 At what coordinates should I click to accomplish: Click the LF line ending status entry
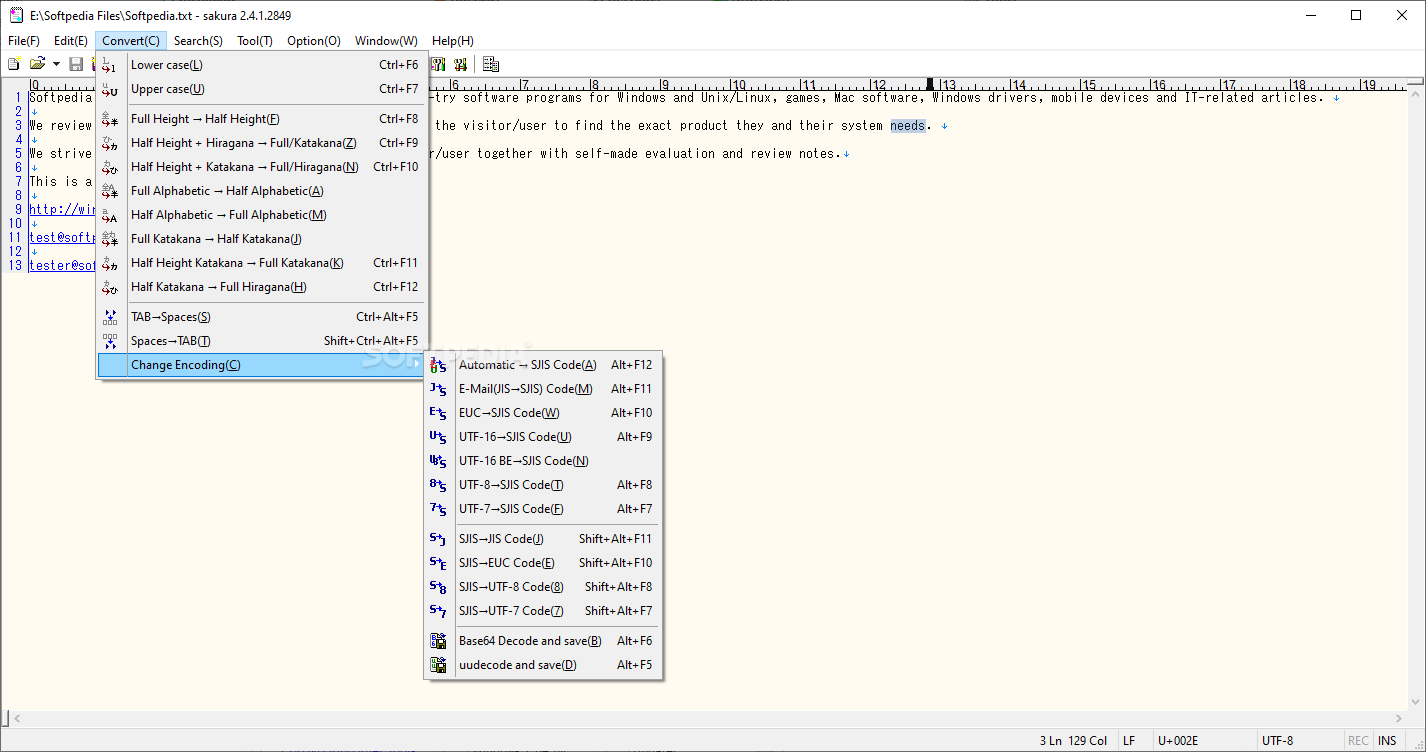1129,741
